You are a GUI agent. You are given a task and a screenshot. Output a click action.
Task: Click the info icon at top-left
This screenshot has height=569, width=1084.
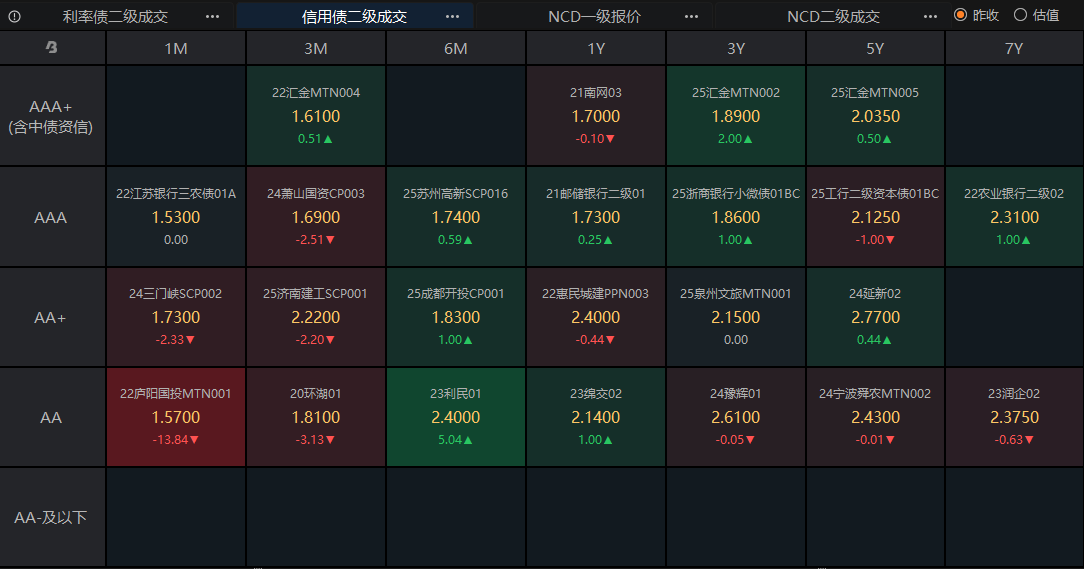click(x=14, y=17)
